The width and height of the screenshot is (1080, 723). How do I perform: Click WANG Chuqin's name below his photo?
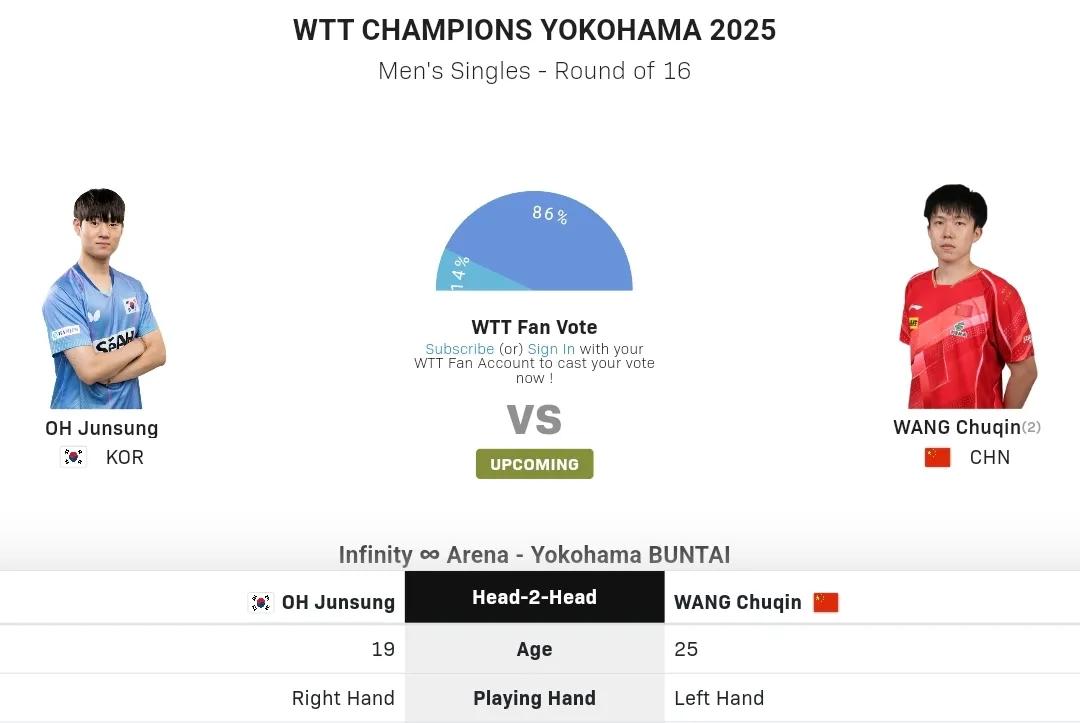[957, 428]
